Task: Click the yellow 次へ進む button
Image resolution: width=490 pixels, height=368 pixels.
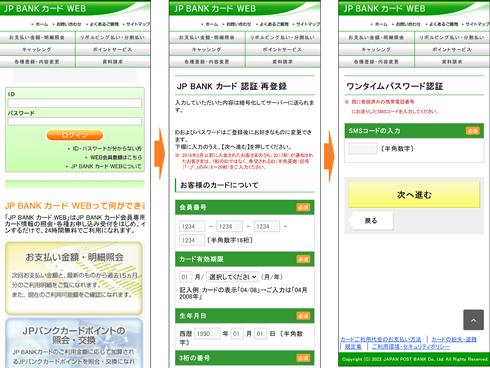Action: coord(414,195)
